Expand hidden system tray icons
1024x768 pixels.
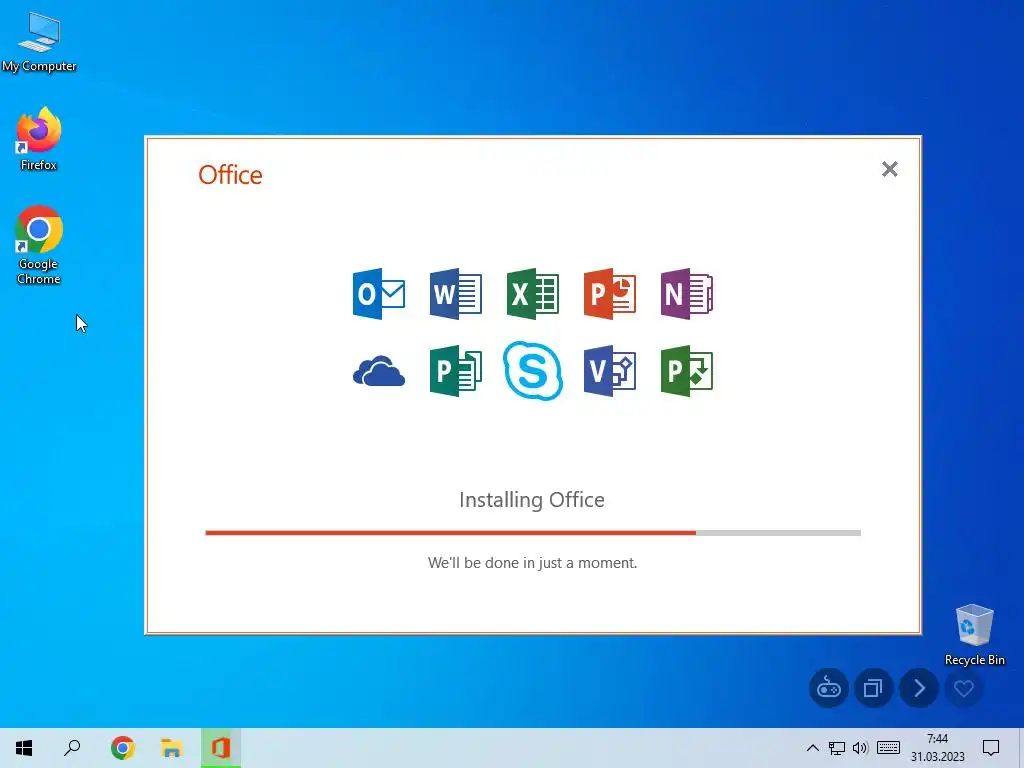(x=812, y=748)
